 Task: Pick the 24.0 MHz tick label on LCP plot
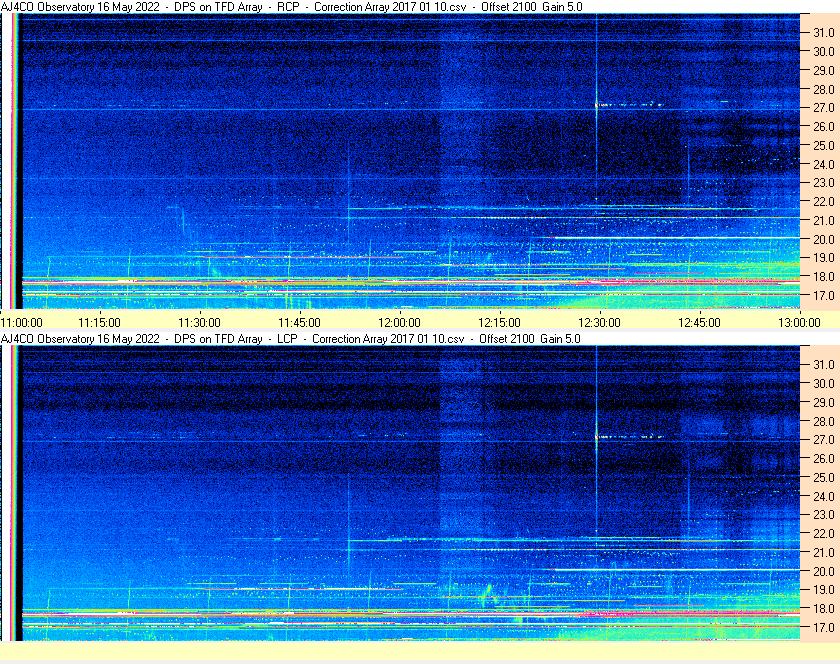[824, 496]
